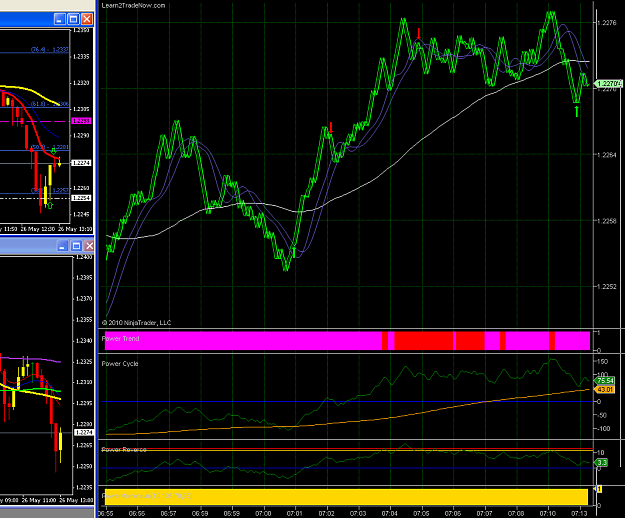Viewport: 625px width, 518px height.
Task: Click the -100 label on Power Cycle scale
Action: [603, 429]
